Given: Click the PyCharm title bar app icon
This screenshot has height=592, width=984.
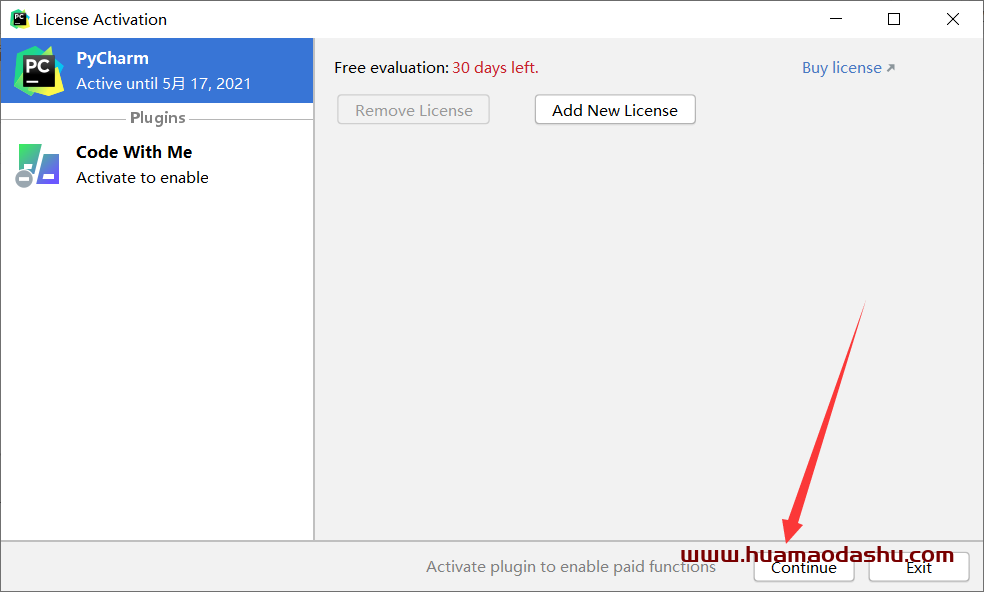Looking at the screenshot, I should click(19, 19).
